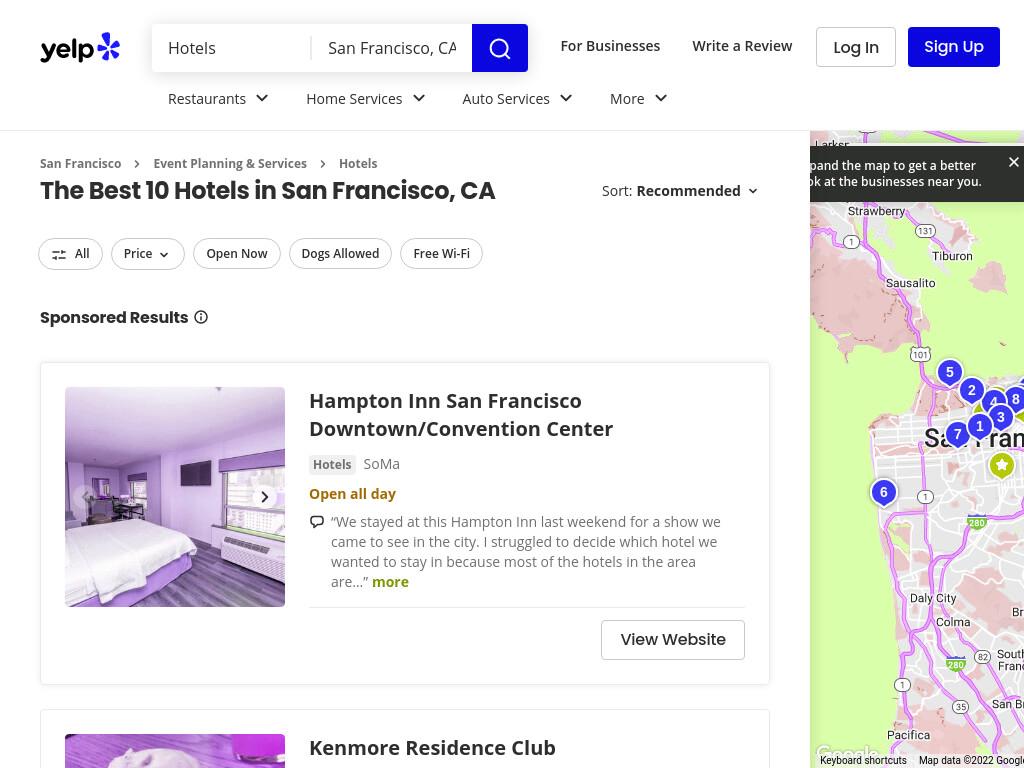The image size is (1024, 768).
Task: Click the San Francisco, CA location field
Action: pyautogui.click(x=392, y=48)
